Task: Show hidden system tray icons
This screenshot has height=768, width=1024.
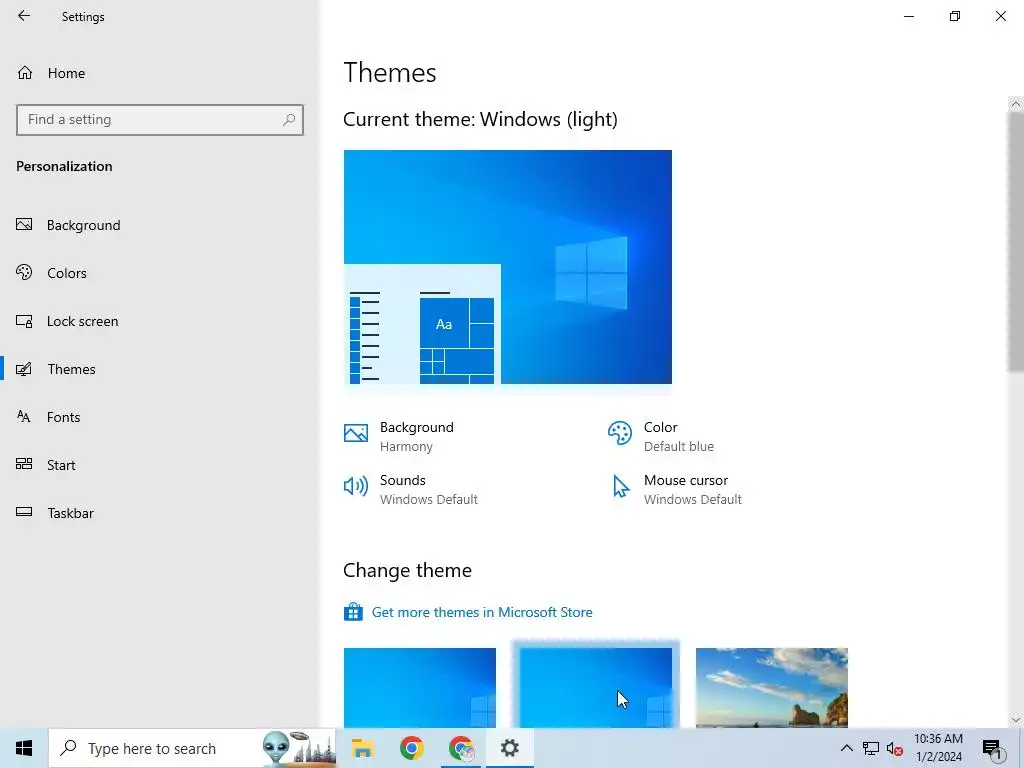Action: [846, 748]
